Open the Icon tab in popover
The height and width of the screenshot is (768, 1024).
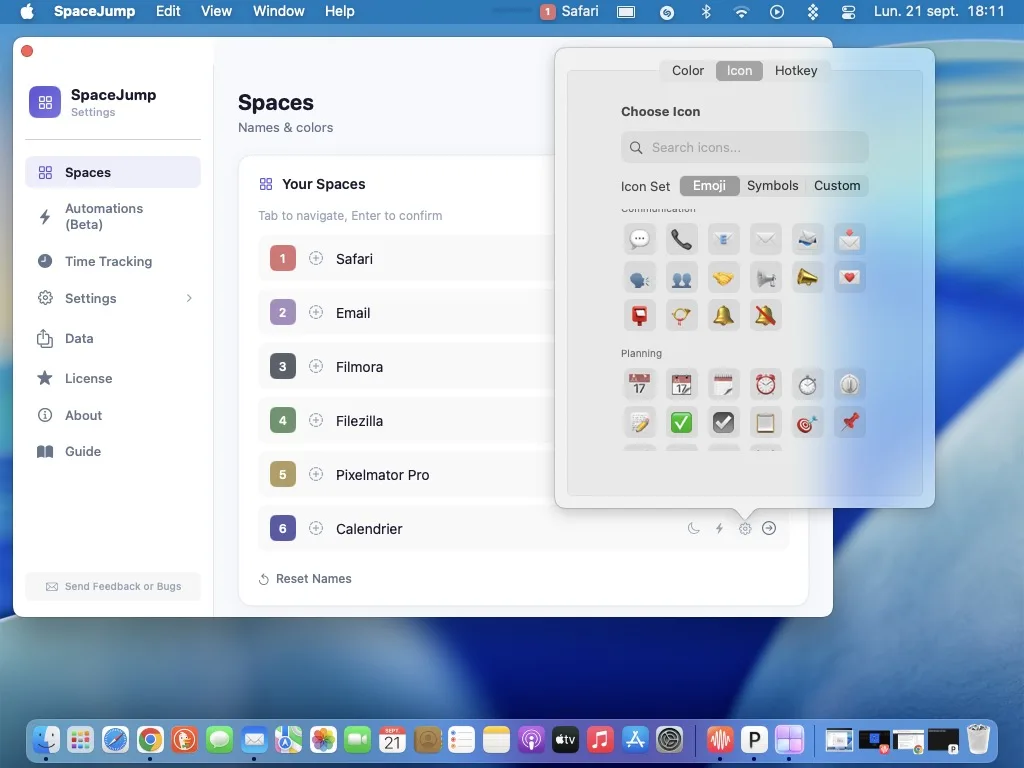pos(739,71)
